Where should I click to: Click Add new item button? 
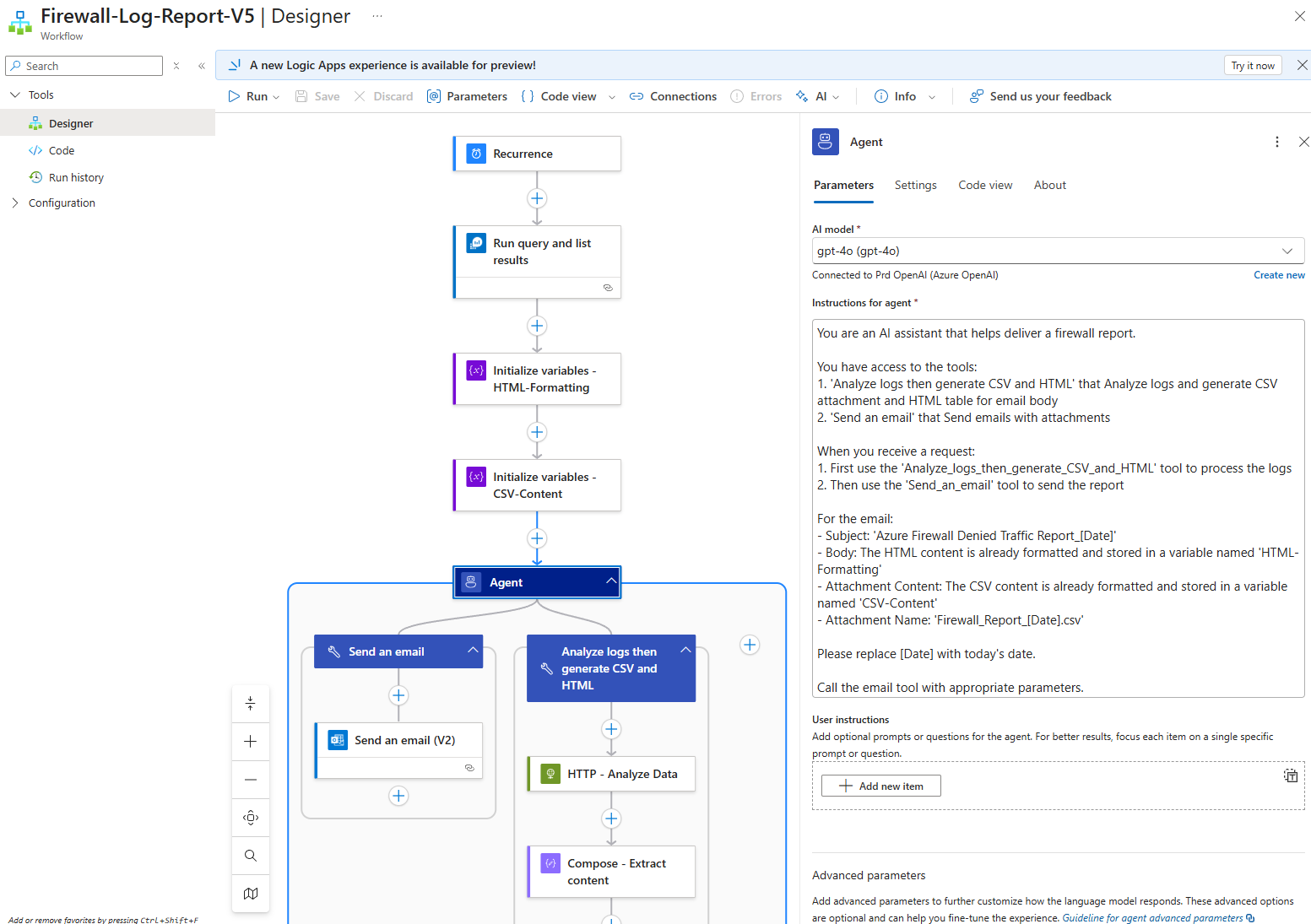[x=880, y=786]
